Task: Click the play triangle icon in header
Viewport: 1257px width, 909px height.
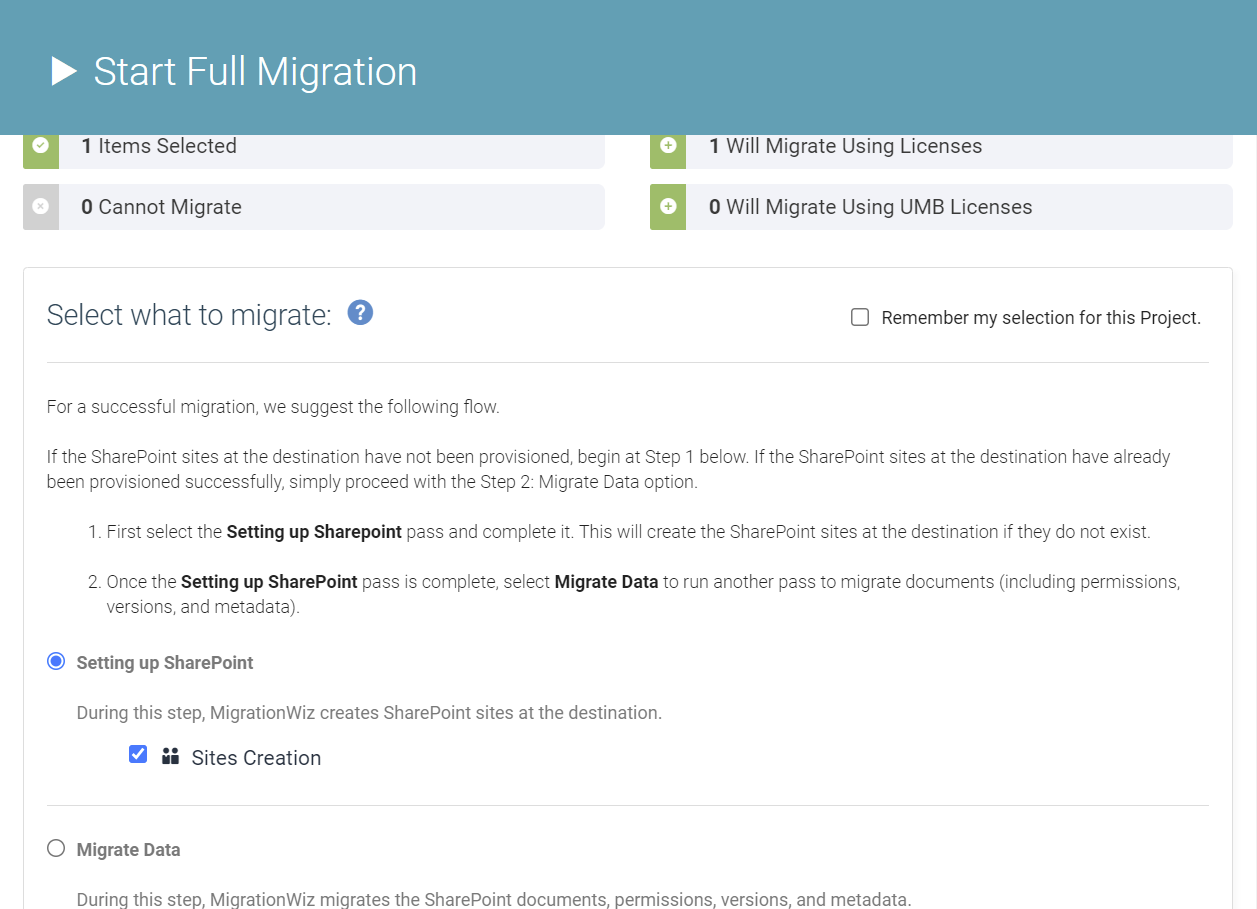Action: pos(64,71)
